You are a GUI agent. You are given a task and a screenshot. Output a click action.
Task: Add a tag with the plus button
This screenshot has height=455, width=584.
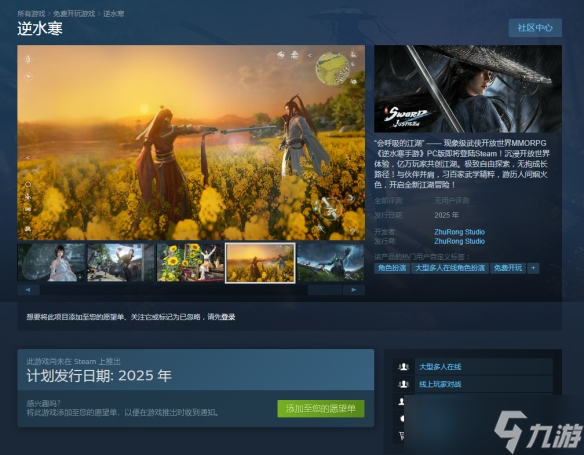click(x=533, y=268)
